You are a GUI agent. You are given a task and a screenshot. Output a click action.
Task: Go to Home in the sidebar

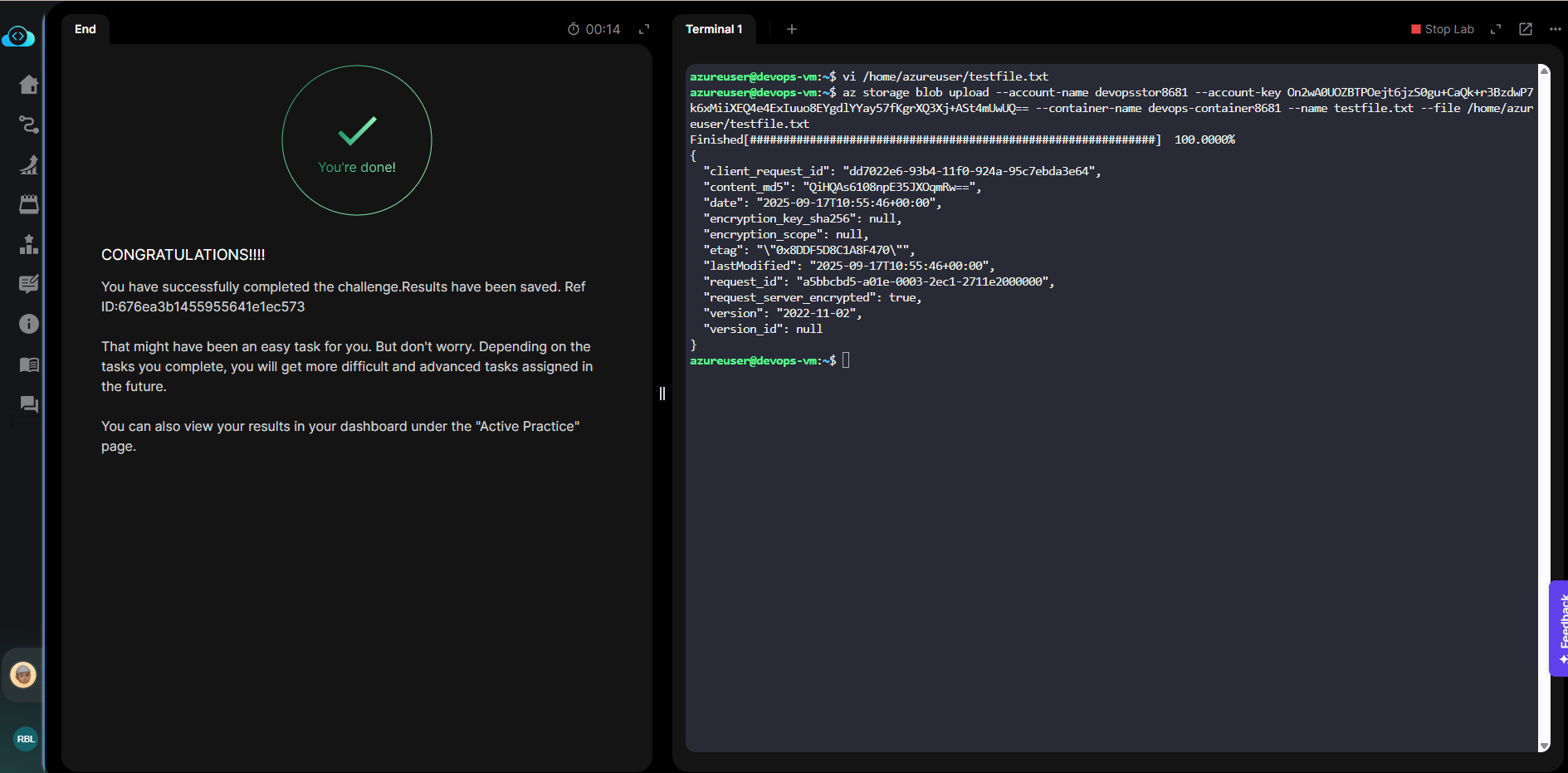pos(29,85)
